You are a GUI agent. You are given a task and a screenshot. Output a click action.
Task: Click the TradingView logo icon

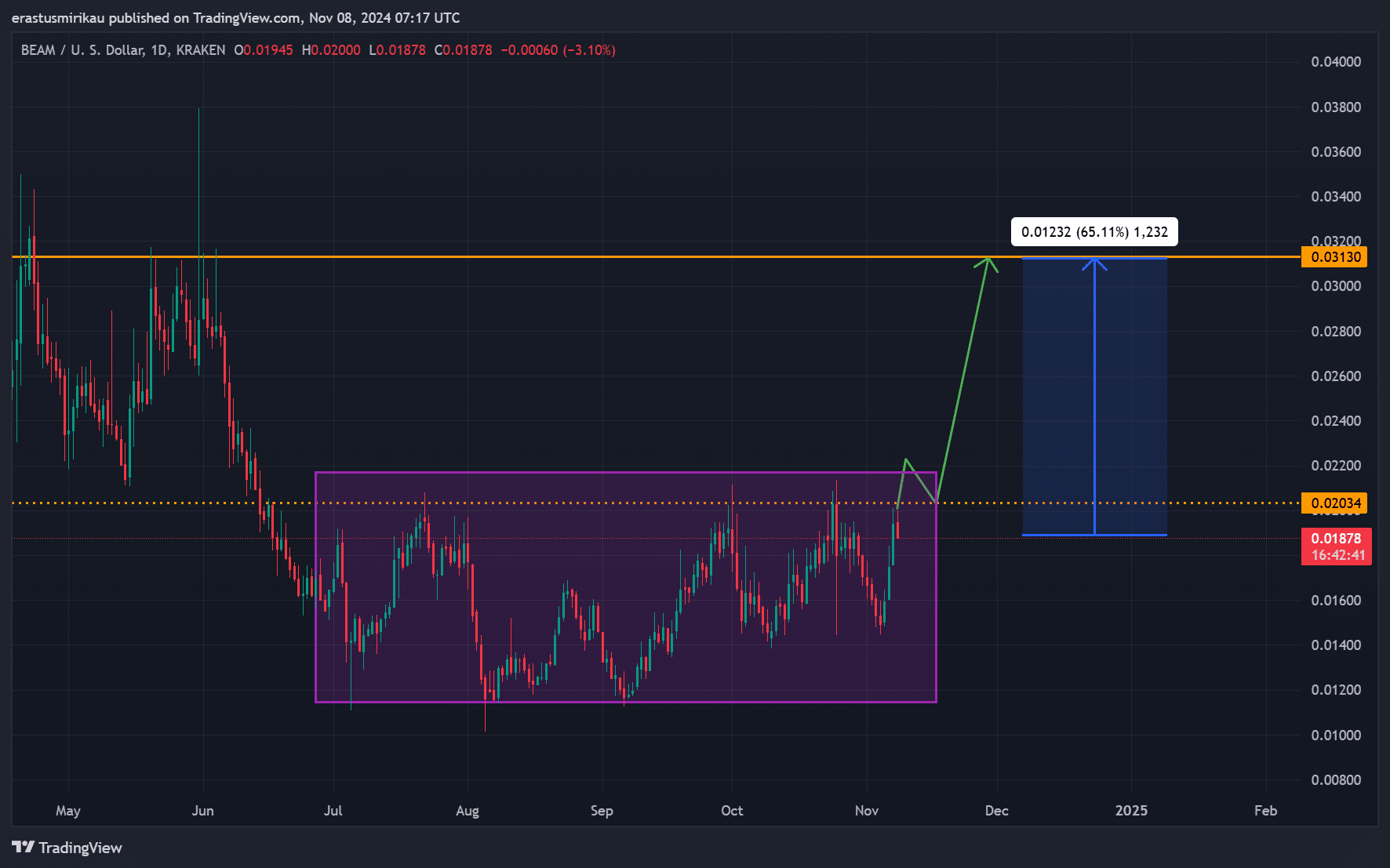(x=24, y=847)
